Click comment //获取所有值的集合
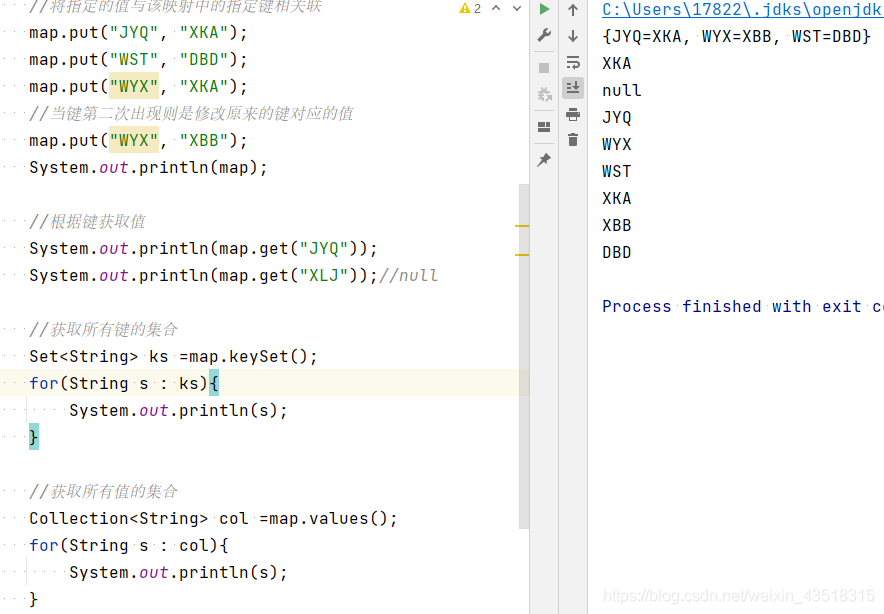884x614 pixels. tap(104, 492)
